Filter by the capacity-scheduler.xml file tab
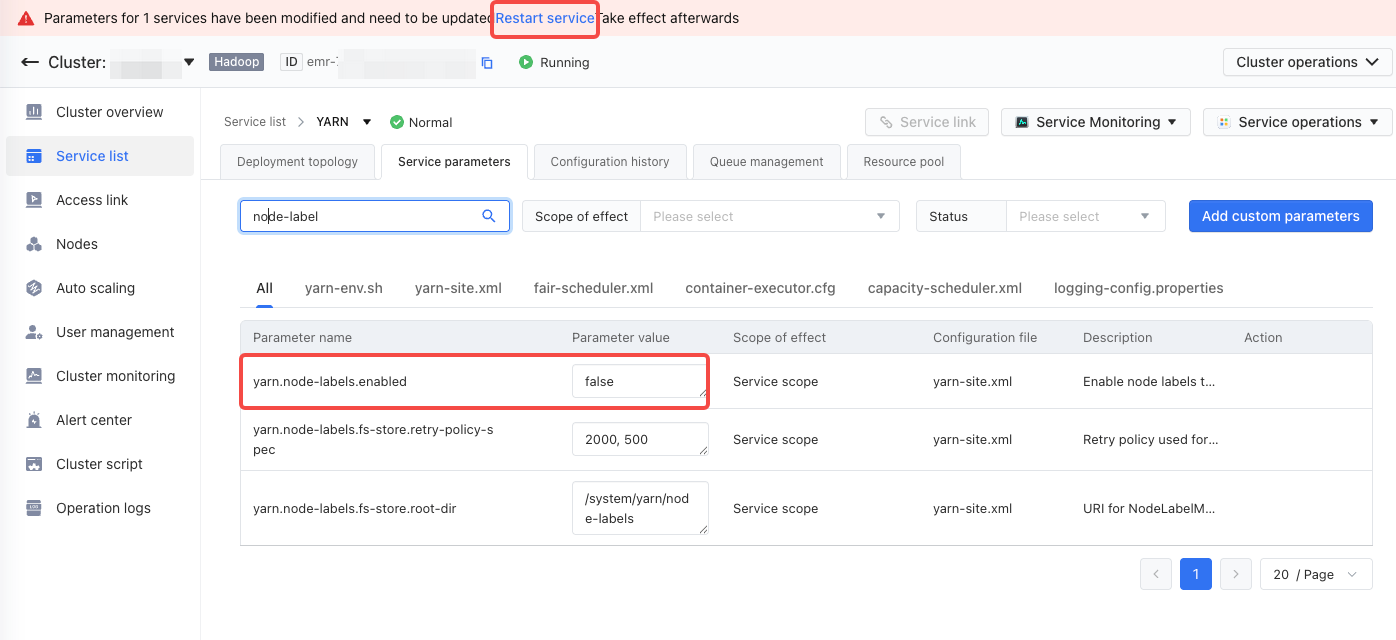This screenshot has width=1396, height=640. click(945, 288)
